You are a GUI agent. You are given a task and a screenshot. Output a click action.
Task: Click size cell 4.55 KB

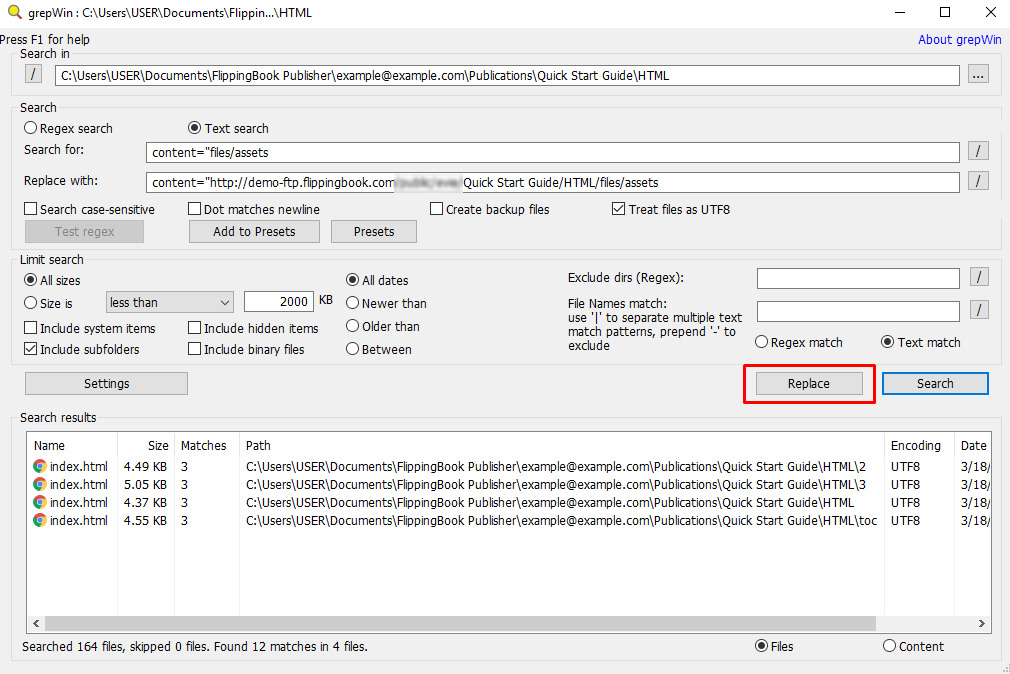(x=146, y=521)
